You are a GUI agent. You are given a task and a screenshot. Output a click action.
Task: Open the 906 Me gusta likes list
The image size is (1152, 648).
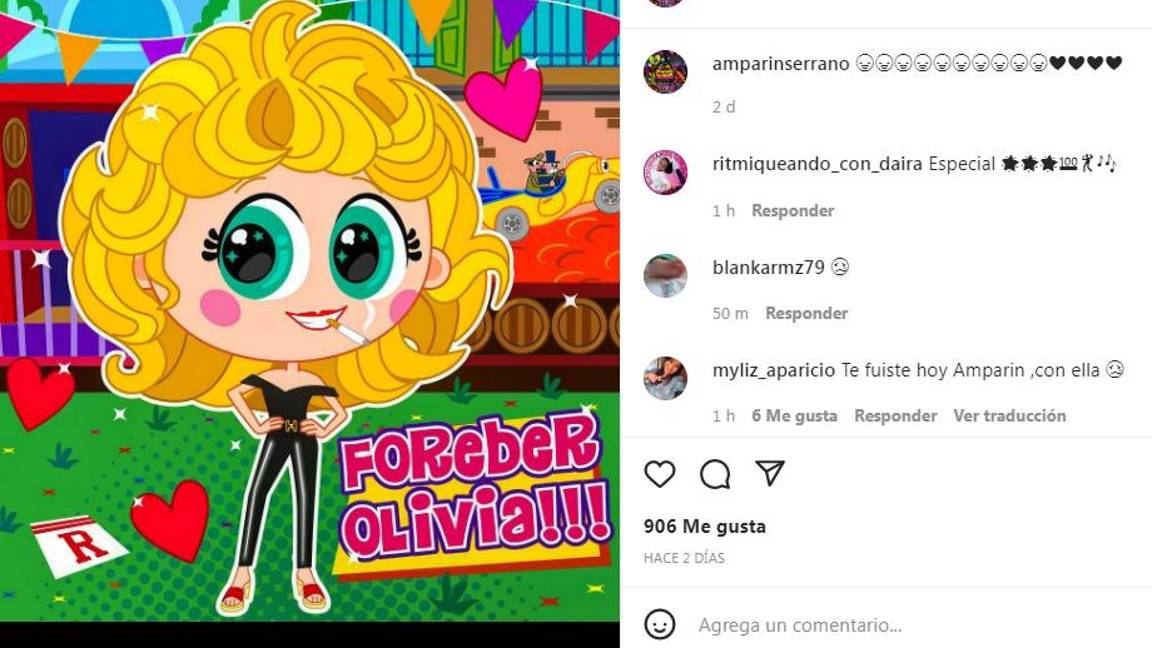click(x=705, y=526)
